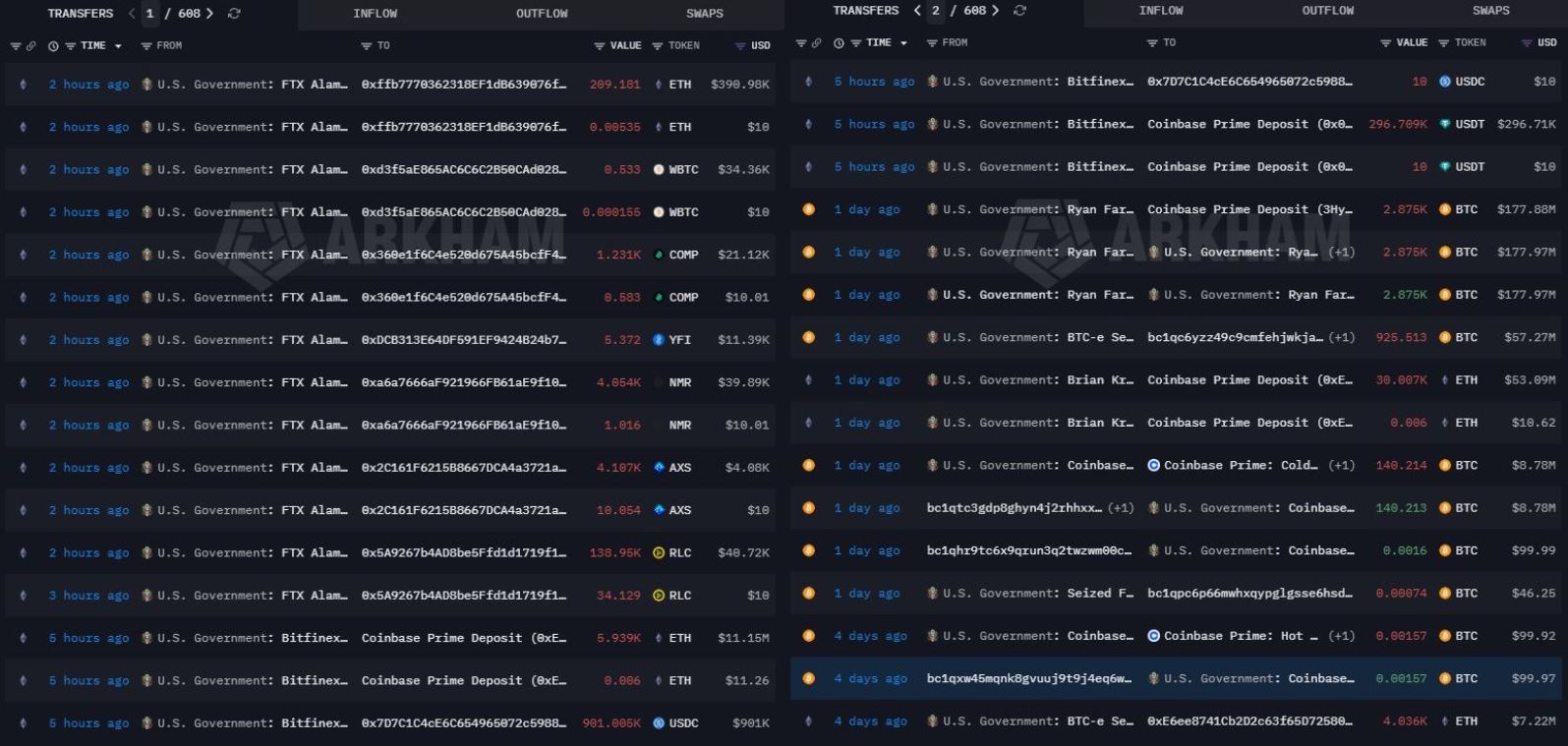Go to next page in right panel (page 2)
The width and height of the screenshot is (1568, 746).
click(996, 11)
